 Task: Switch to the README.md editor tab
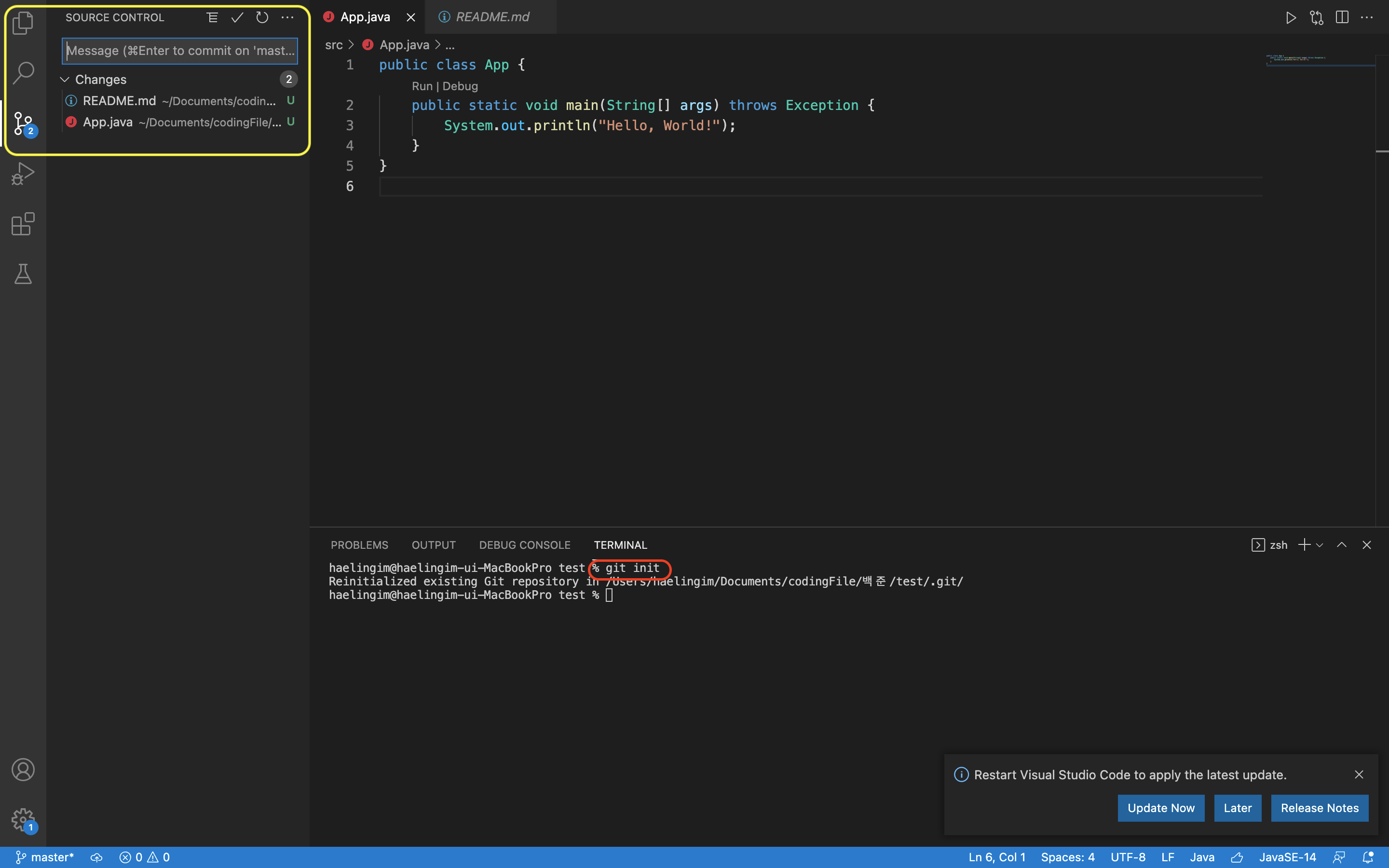pos(492,17)
